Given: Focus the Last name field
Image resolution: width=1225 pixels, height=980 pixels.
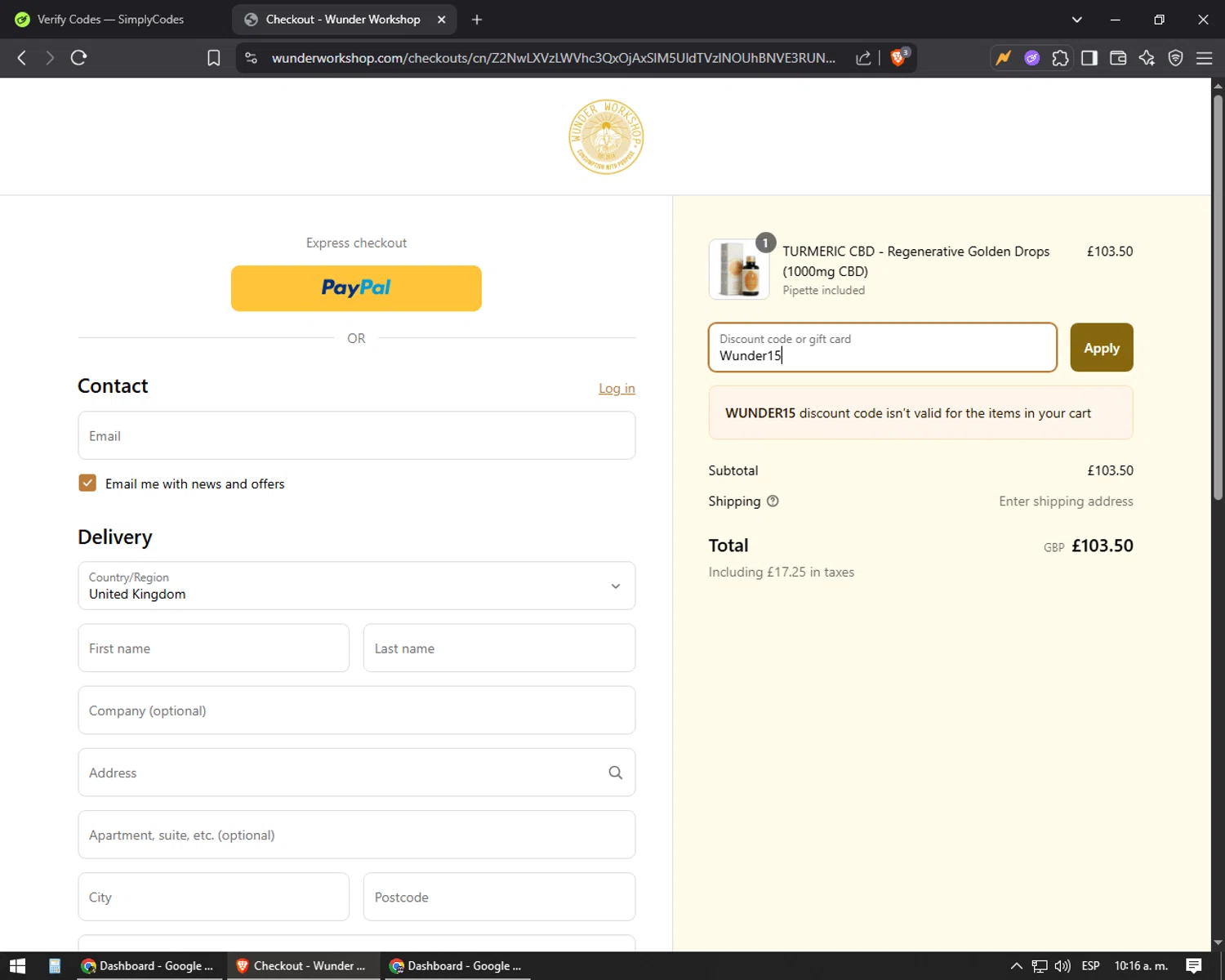Looking at the screenshot, I should (x=499, y=648).
